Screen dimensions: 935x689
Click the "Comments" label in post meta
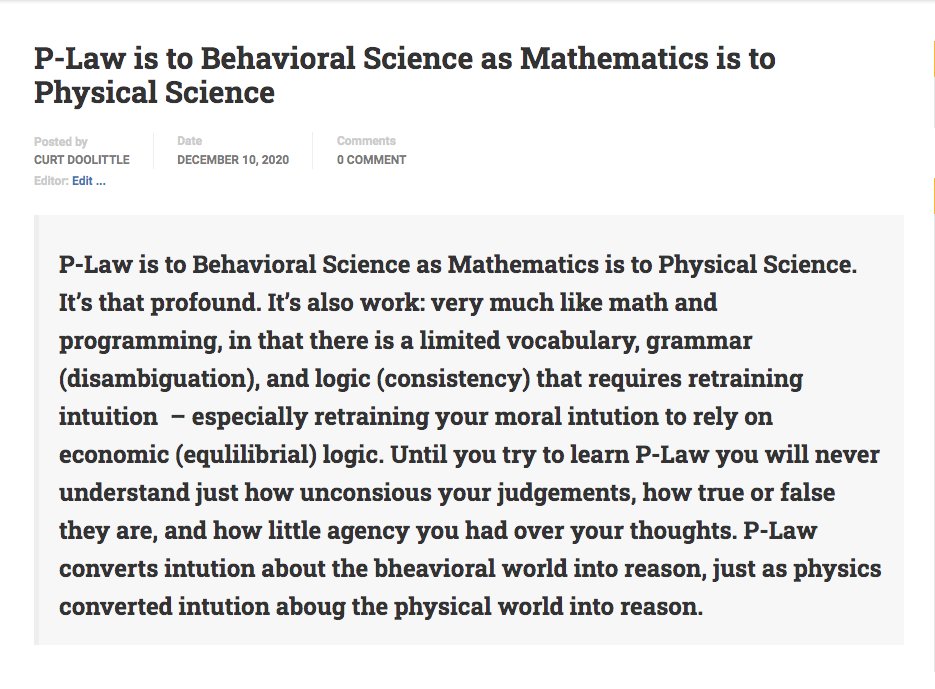366,141
